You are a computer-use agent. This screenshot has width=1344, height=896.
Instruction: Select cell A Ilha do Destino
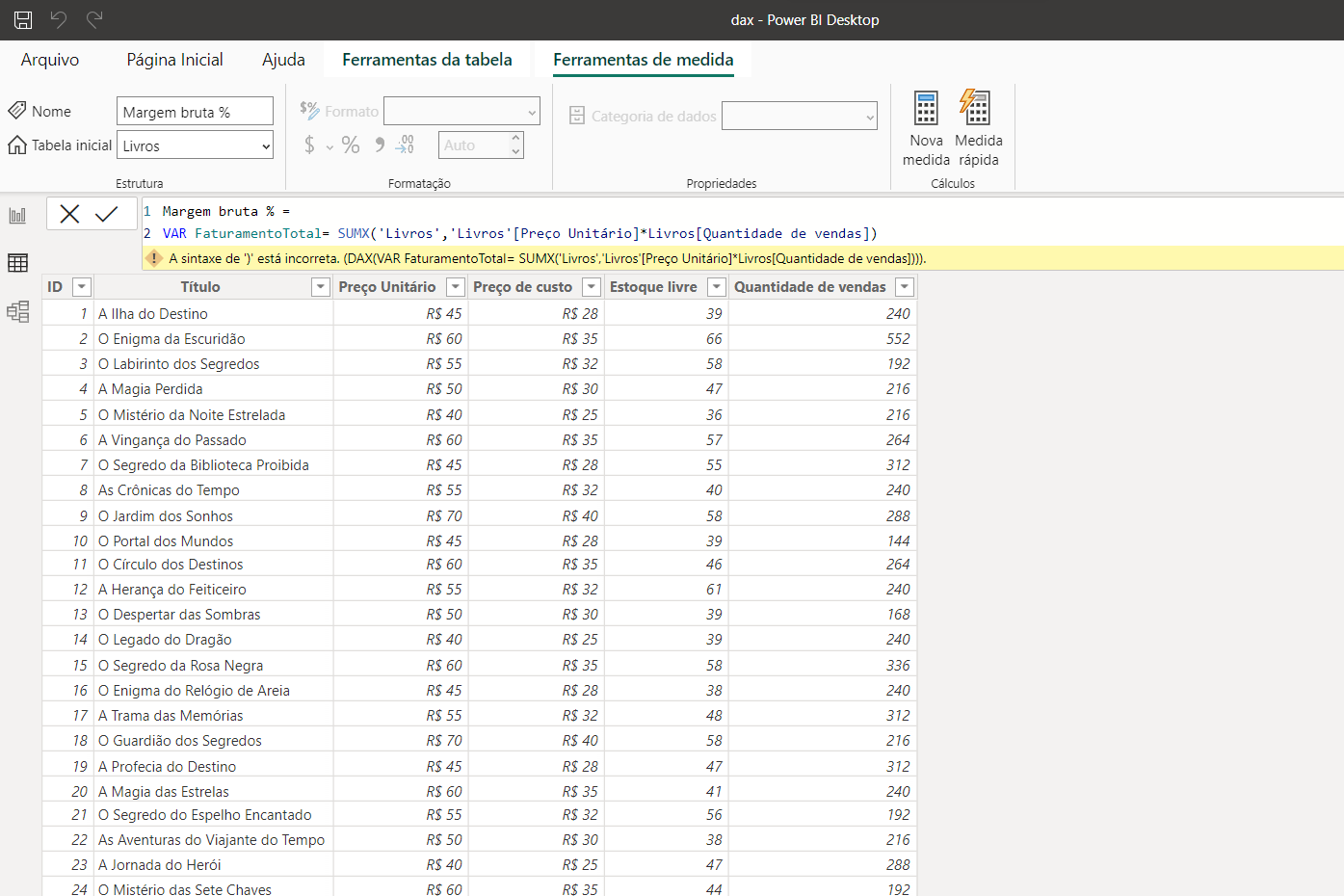(213, 314)
